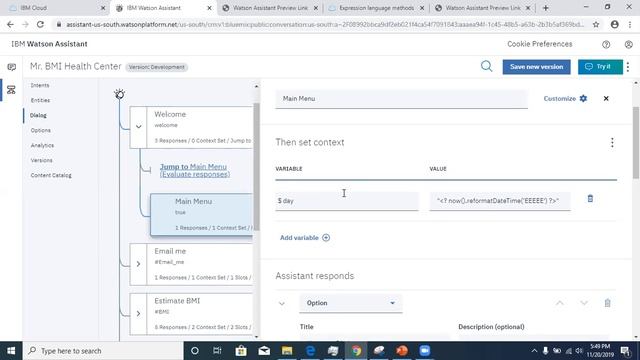Viewport: 640px width, 360px height.
Task: Open user profile icon in Watson header
Action: [629, 44]
